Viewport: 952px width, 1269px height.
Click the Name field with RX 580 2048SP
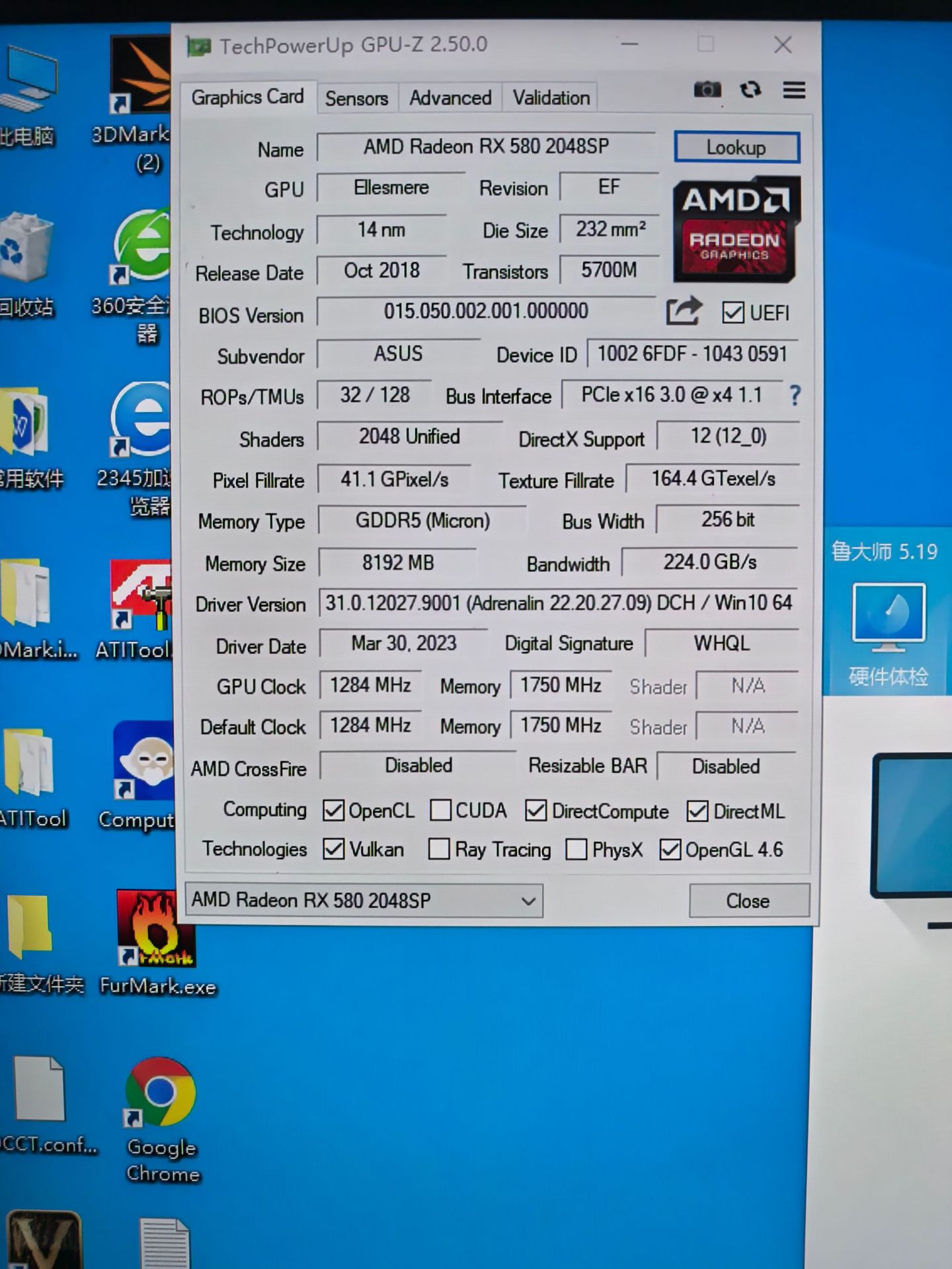(x=486, y=146)
